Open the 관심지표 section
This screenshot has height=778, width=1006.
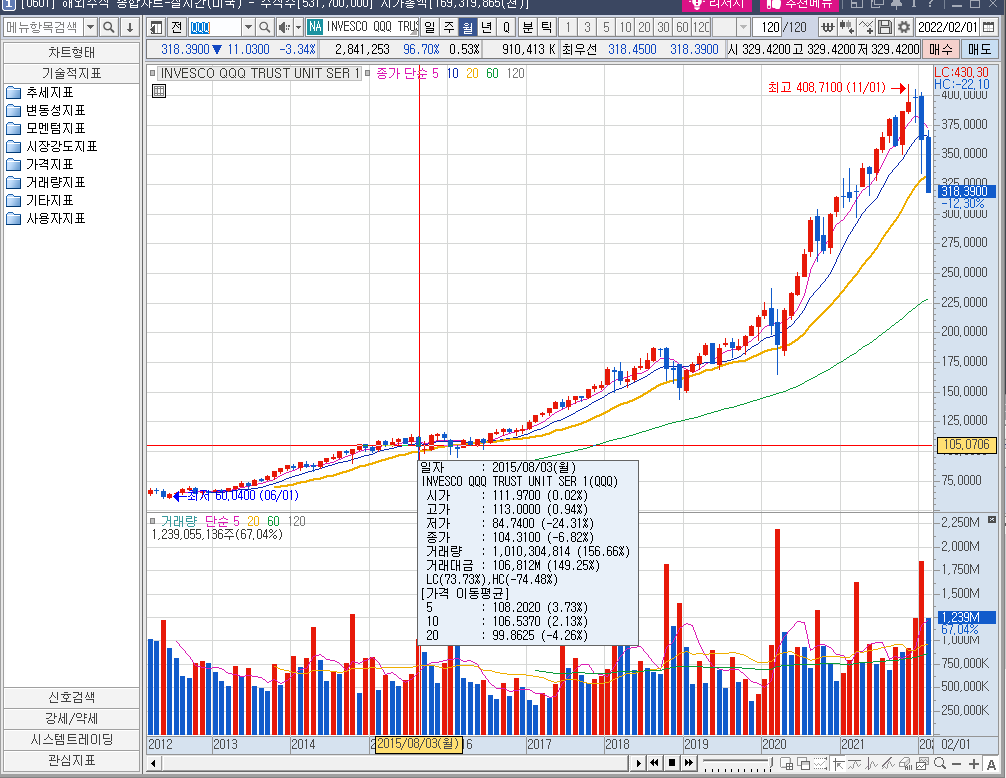(71, 761)
